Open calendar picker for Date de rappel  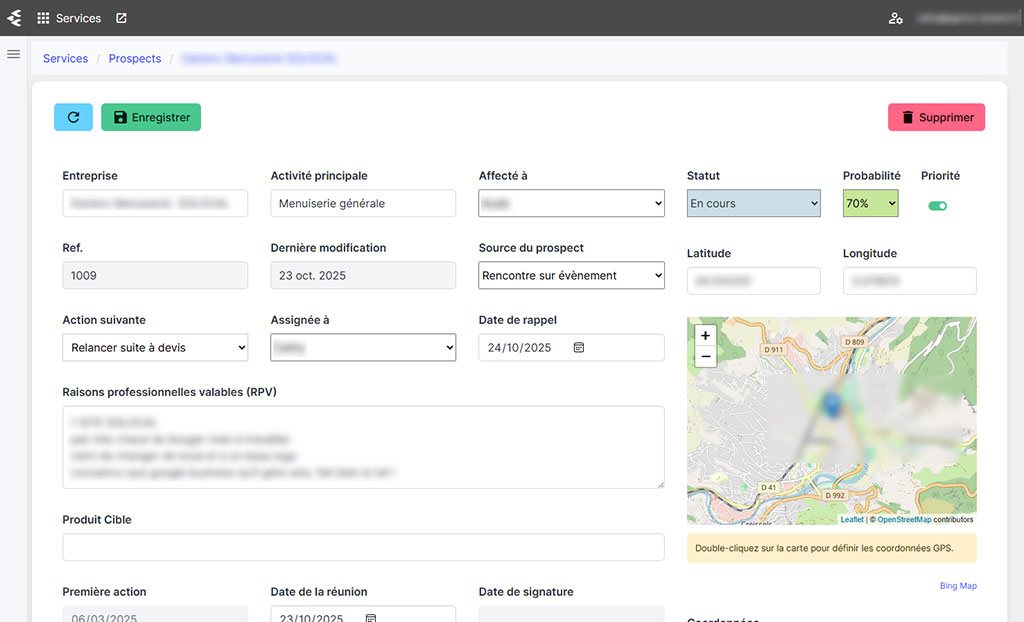click(x=579, y=348)
